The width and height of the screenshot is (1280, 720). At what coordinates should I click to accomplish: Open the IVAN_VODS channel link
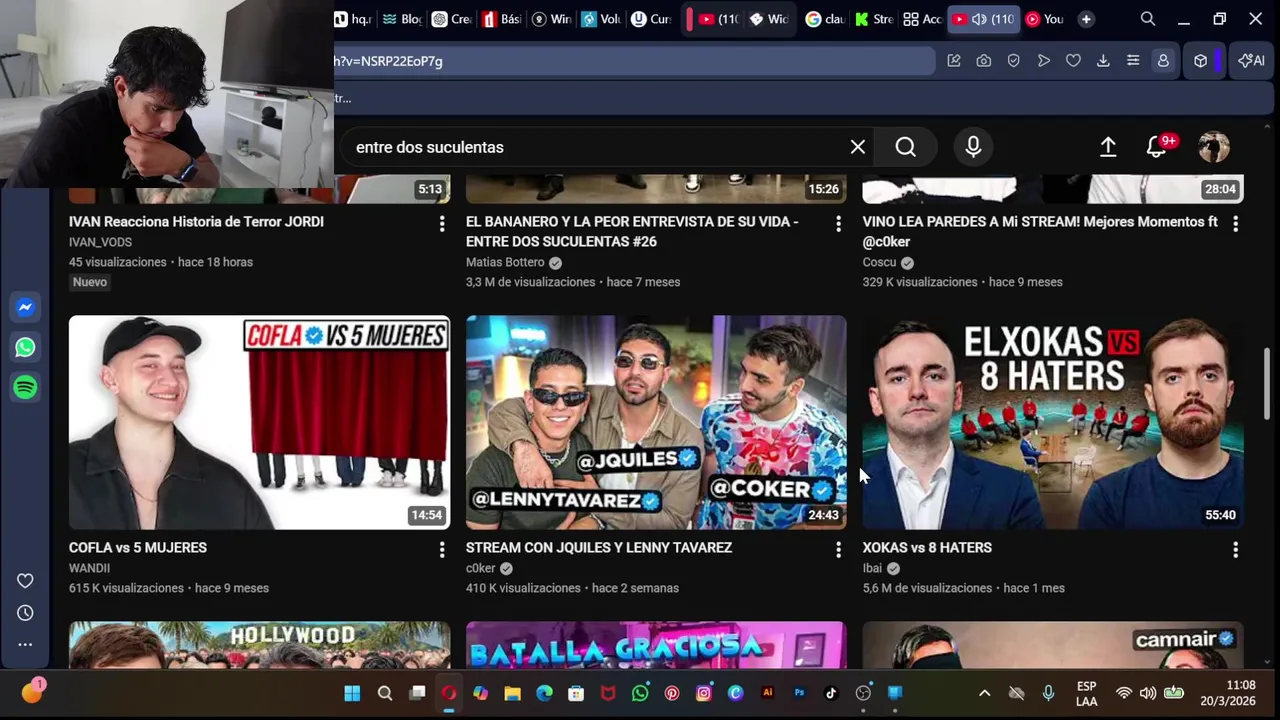[100, 242]
